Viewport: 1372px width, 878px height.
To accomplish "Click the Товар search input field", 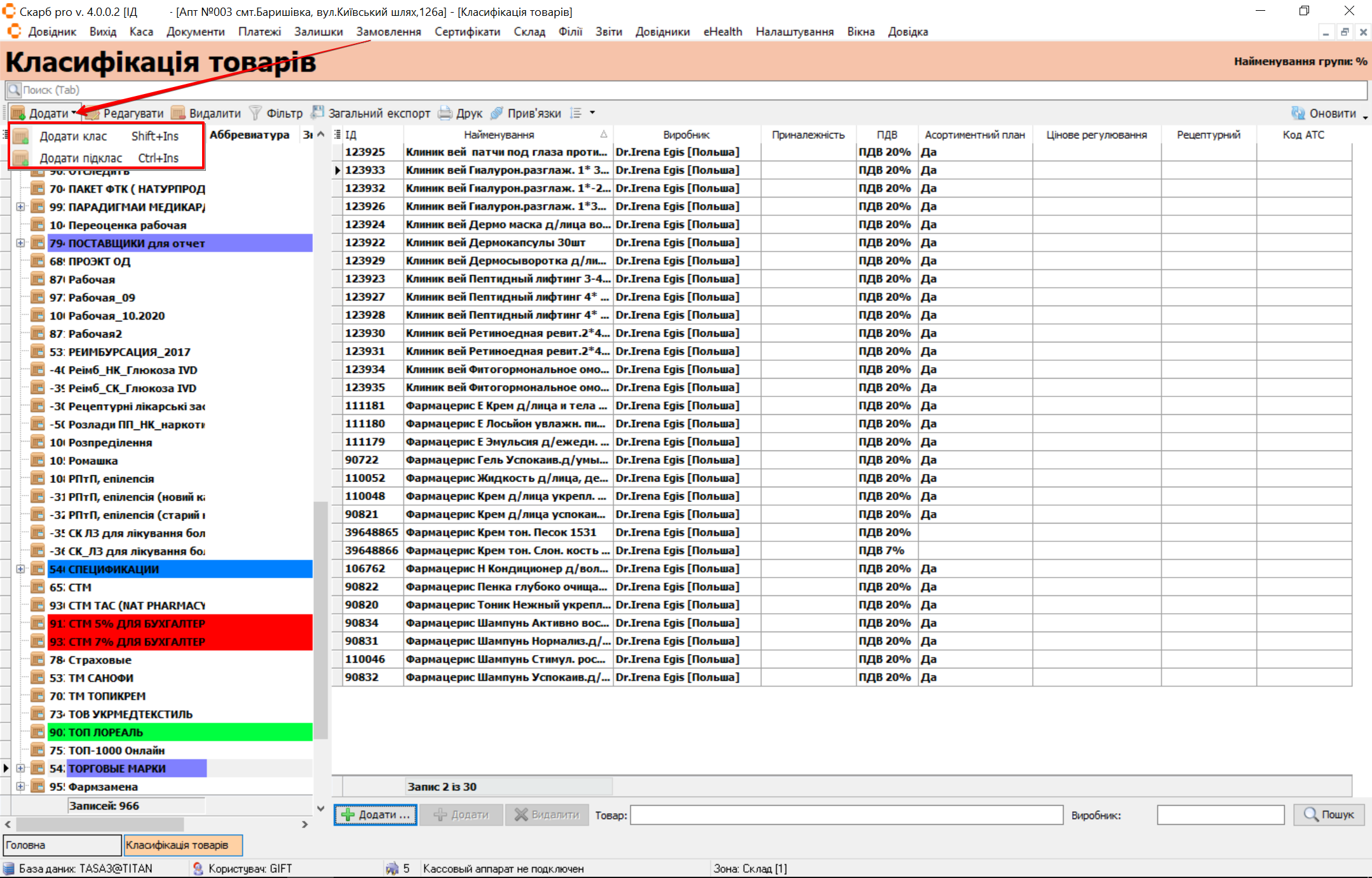I will (x=846, y=815).
